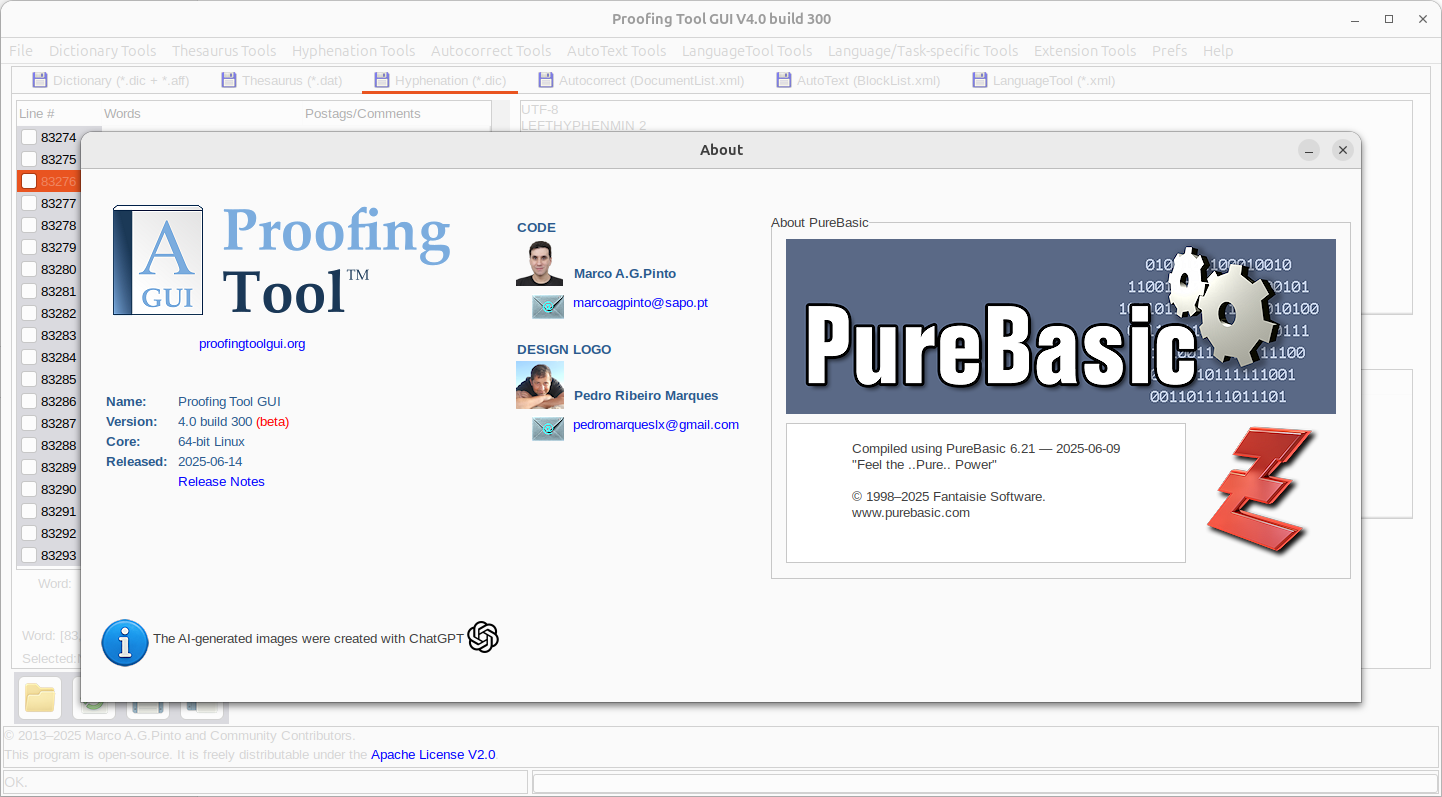This screenshot has width=1442, height=797.
Task: Tick the checkbox for line 83275
Action: 29,159
